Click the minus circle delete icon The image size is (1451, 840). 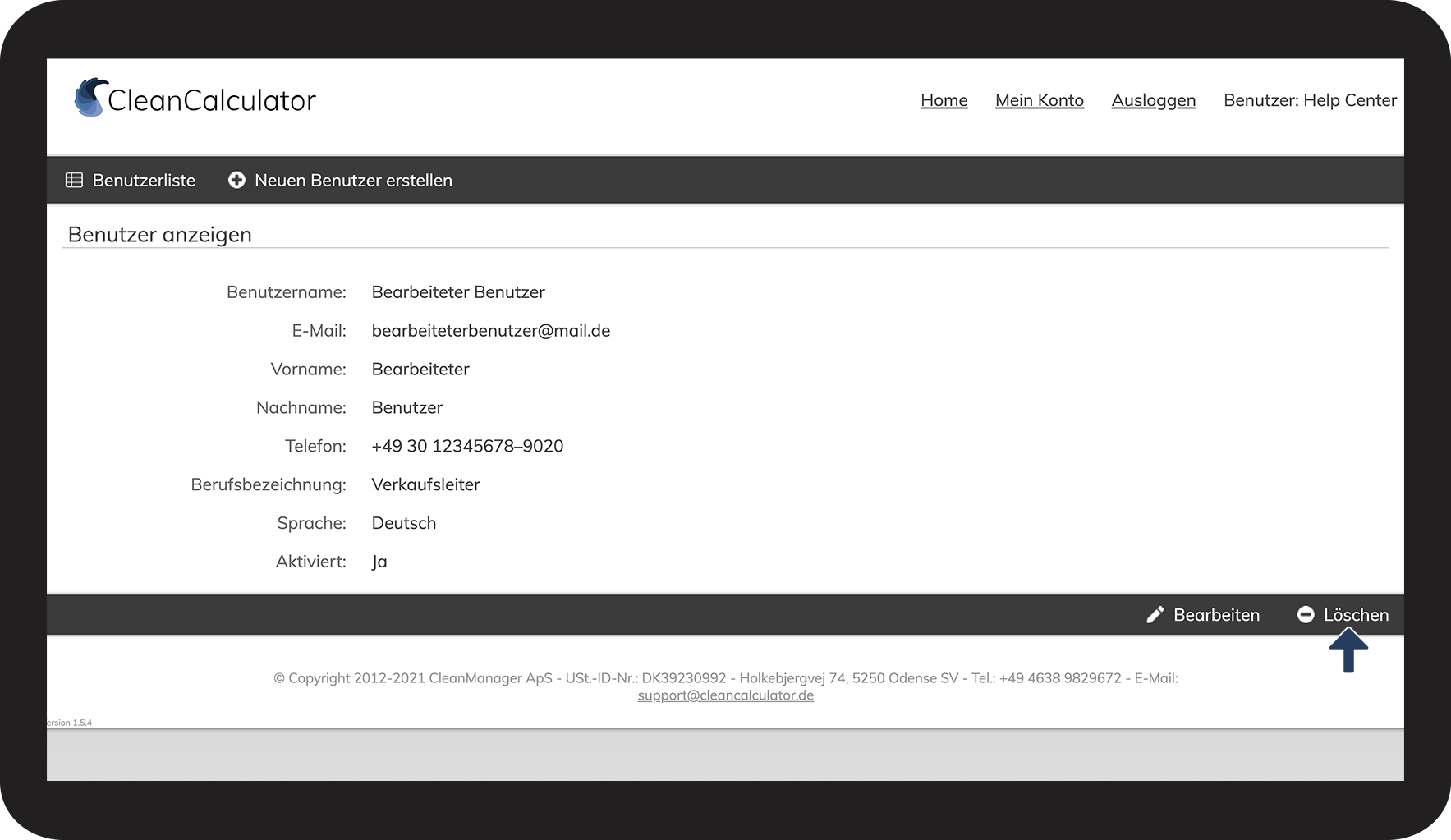click(x=1306, y=614)
